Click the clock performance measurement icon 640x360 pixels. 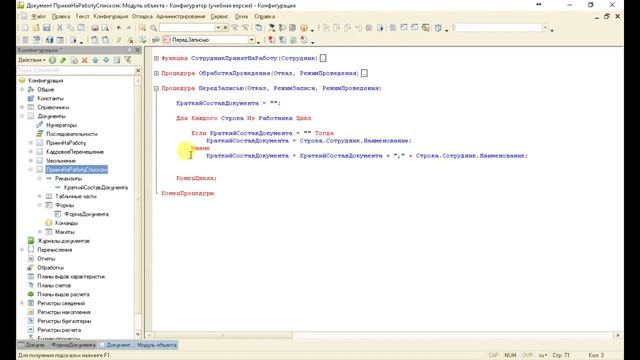point(438,28)
